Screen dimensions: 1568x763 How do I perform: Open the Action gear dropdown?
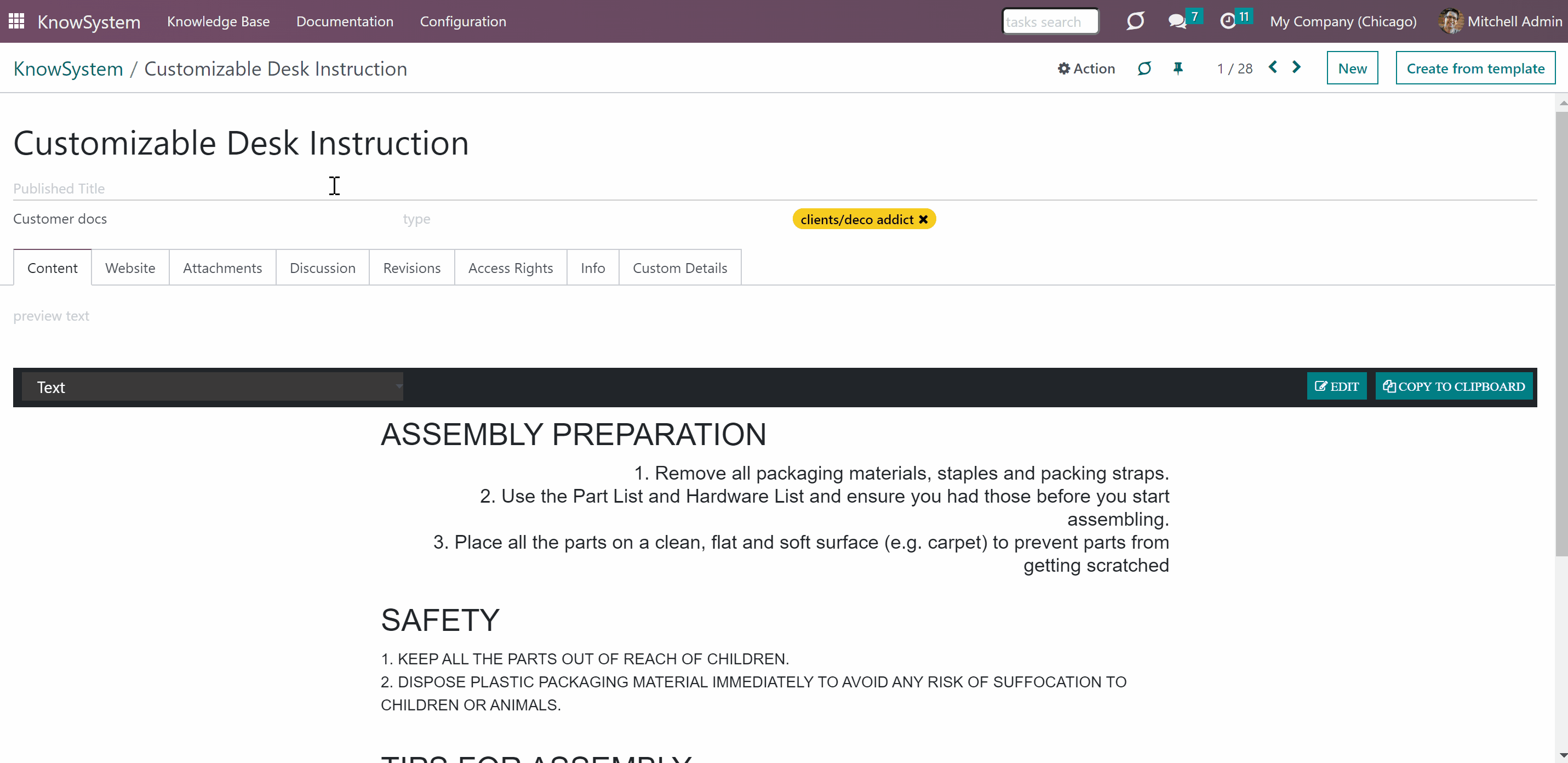[x=1086, y=68]
